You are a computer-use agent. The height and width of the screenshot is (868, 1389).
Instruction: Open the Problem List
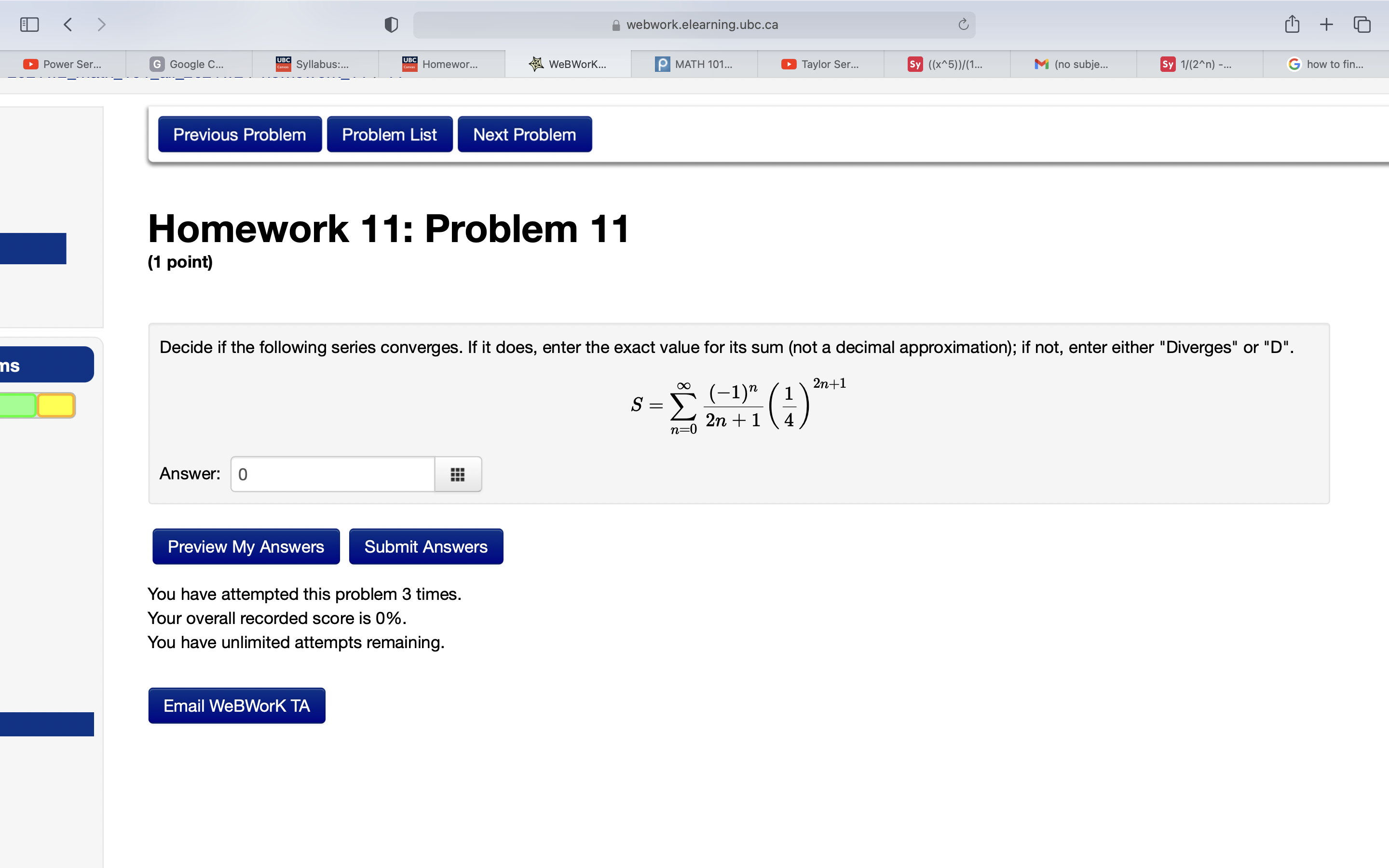tap(389, 135)
